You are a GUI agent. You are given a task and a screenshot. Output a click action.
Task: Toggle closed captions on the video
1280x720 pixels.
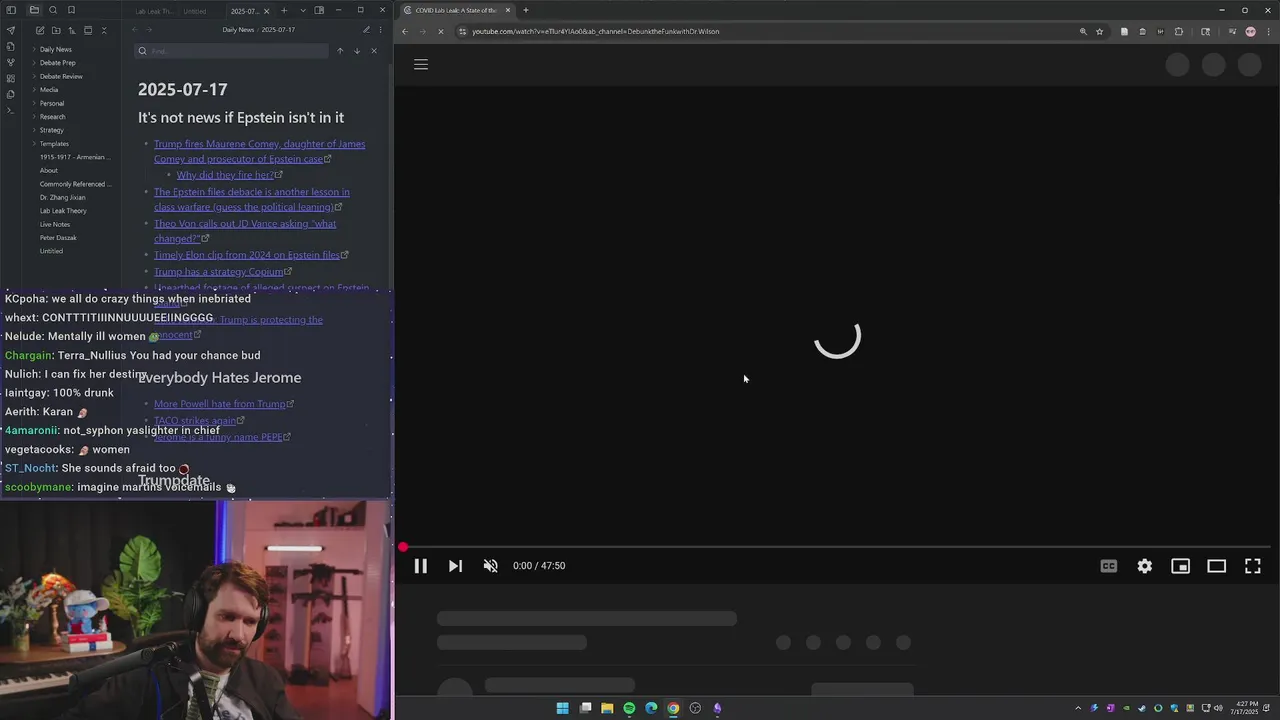[1109, 566]
